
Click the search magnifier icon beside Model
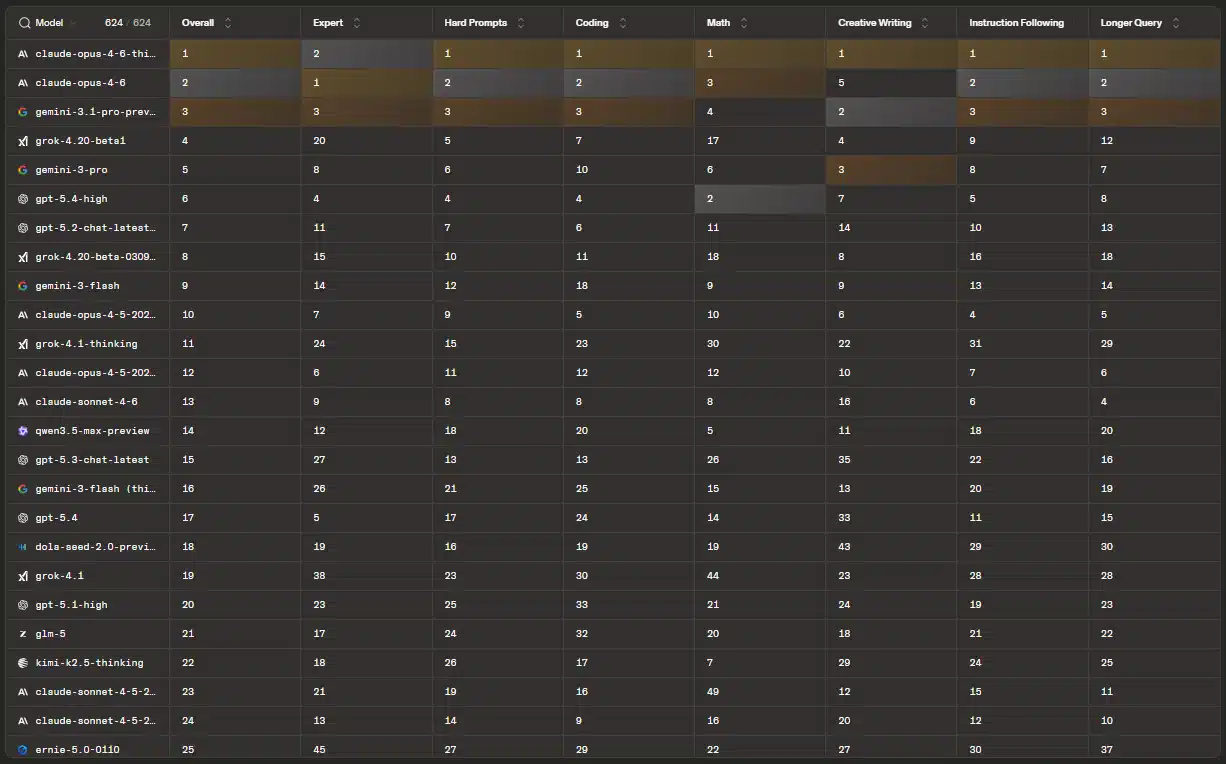tap(24, 23)
